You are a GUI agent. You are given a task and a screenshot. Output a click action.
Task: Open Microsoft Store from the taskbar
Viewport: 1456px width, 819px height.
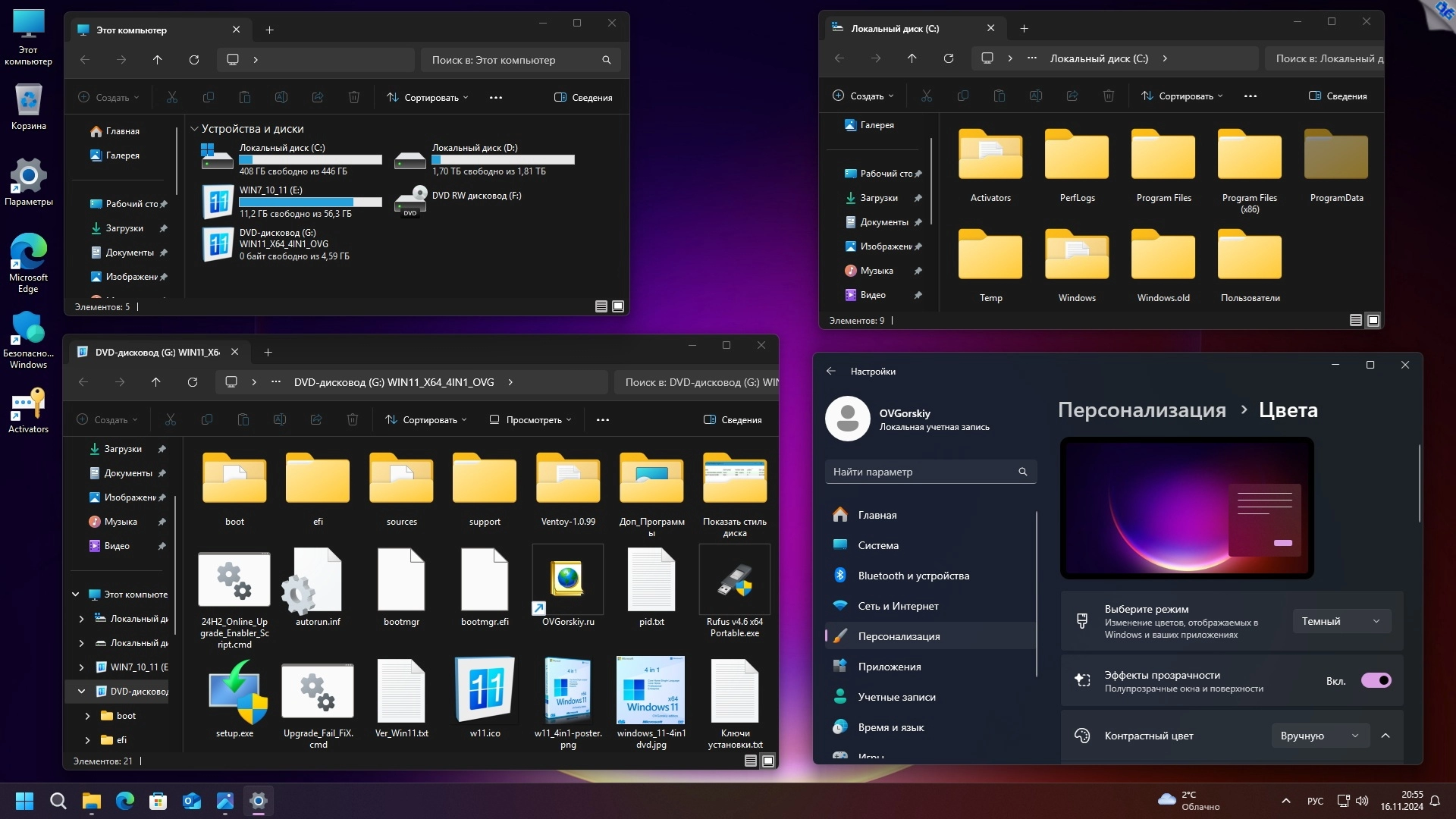[x=158, y=801]
